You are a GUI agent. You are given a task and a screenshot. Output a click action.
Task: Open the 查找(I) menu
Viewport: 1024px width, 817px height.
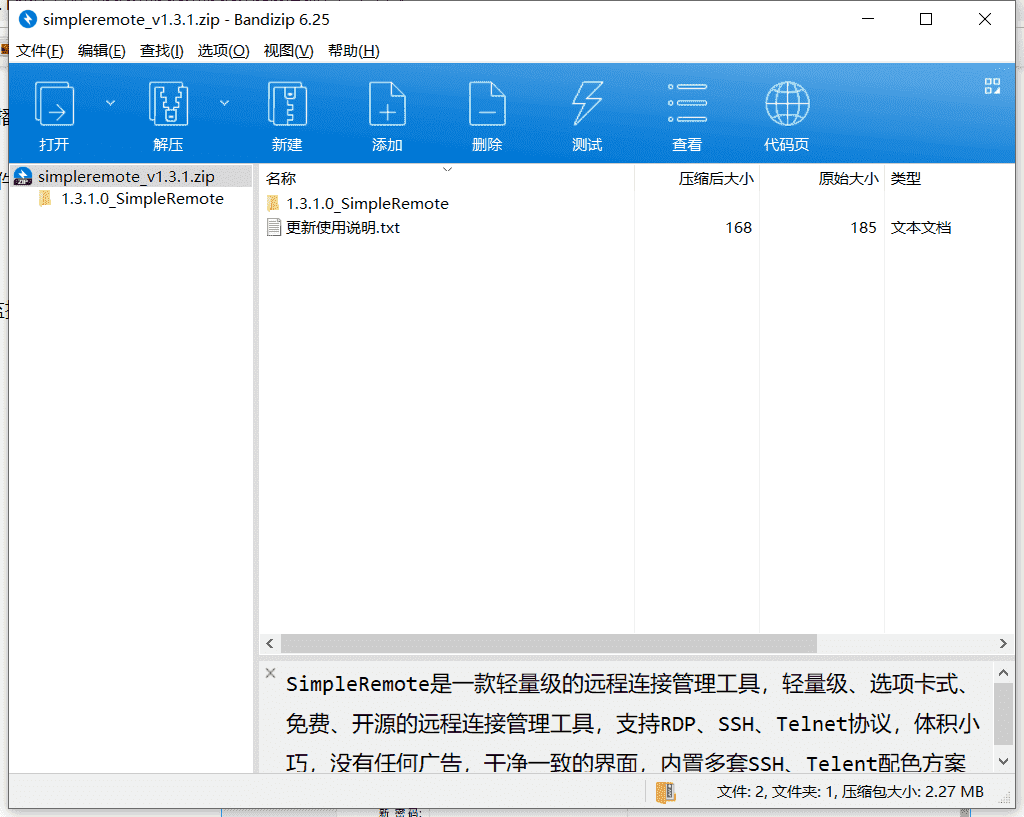[162, 51]
